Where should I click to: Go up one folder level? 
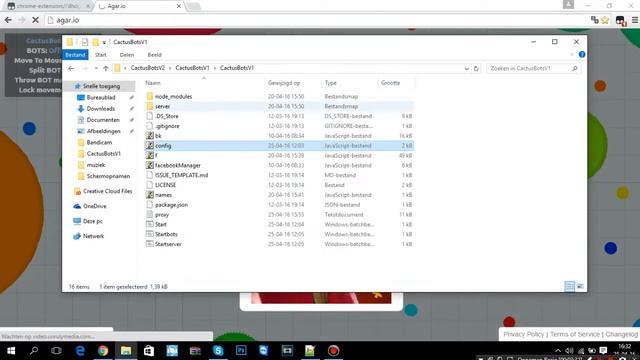(106, 69)
